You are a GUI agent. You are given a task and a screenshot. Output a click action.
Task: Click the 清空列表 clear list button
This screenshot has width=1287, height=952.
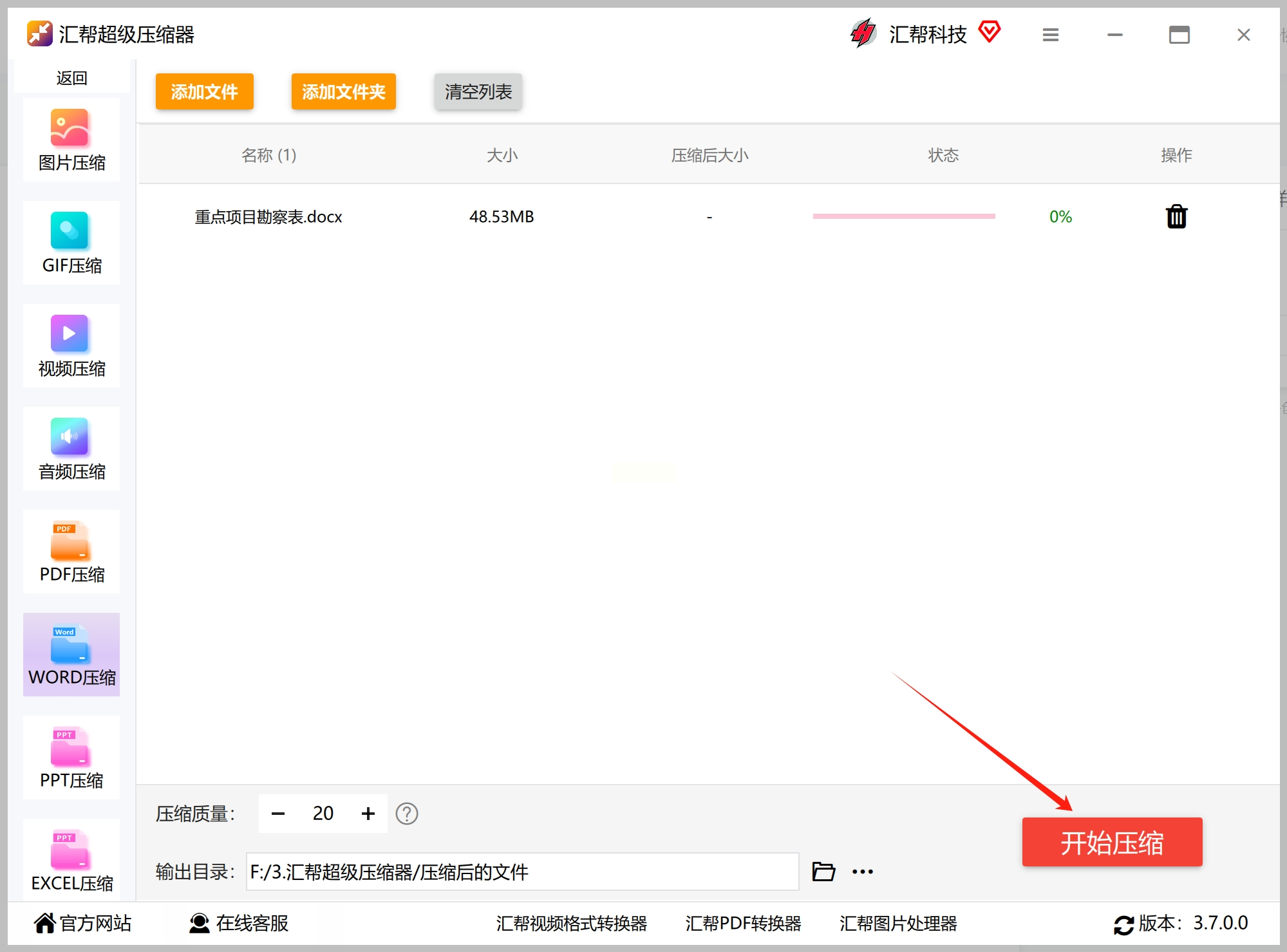pyautogui.click(x=478, y=91)
